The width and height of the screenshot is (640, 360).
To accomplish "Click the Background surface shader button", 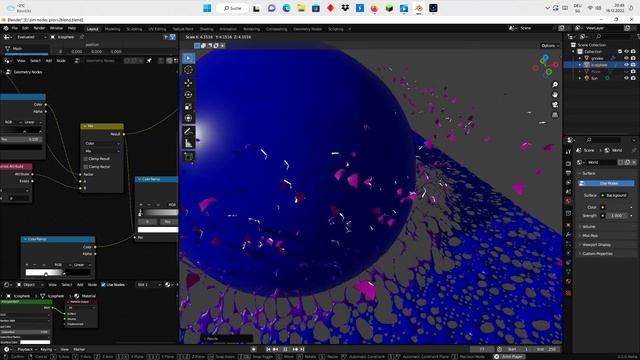I will click(616, 196).
